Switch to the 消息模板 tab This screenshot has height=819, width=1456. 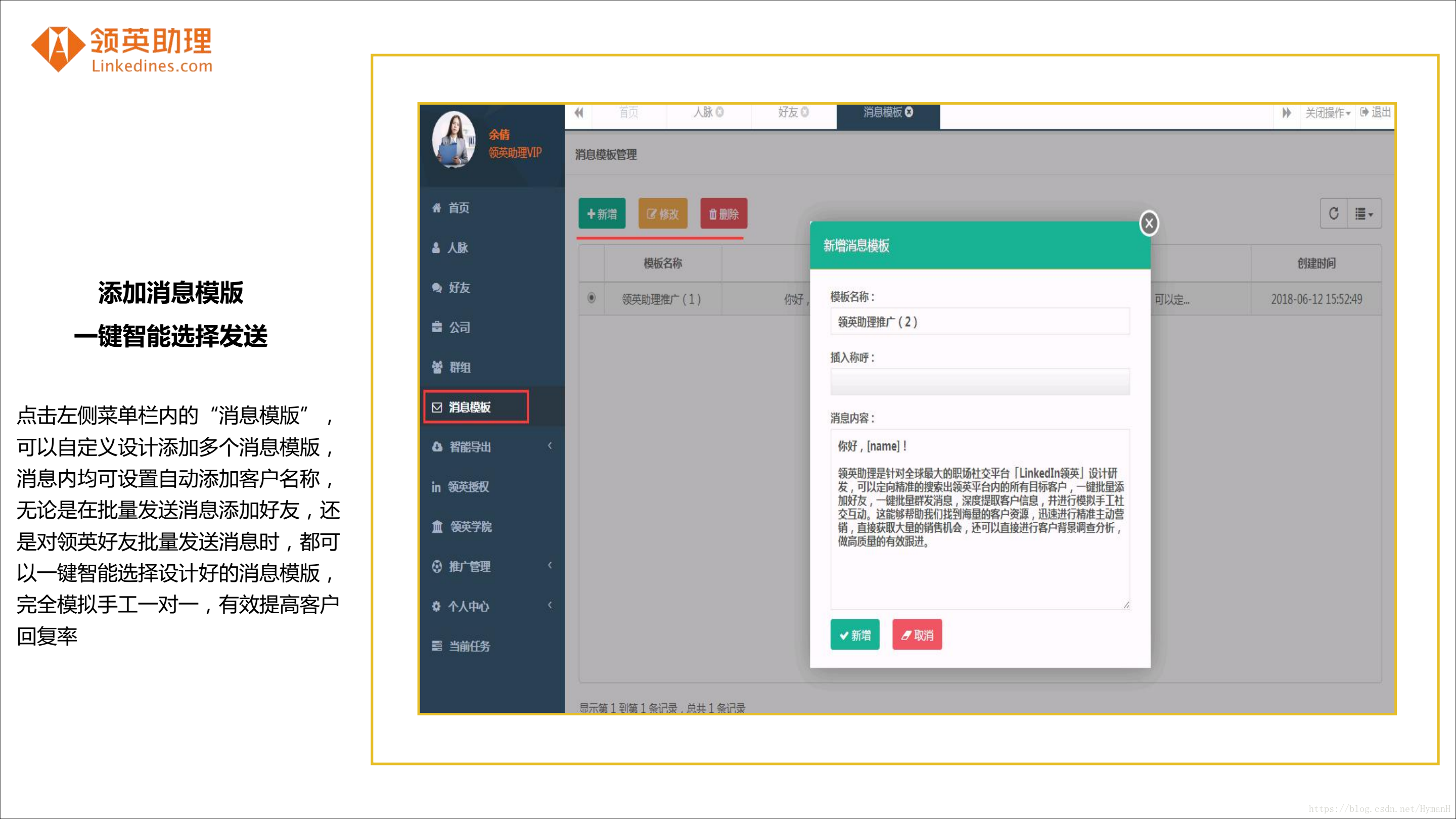pyautogui.click(x=882, y=112)
